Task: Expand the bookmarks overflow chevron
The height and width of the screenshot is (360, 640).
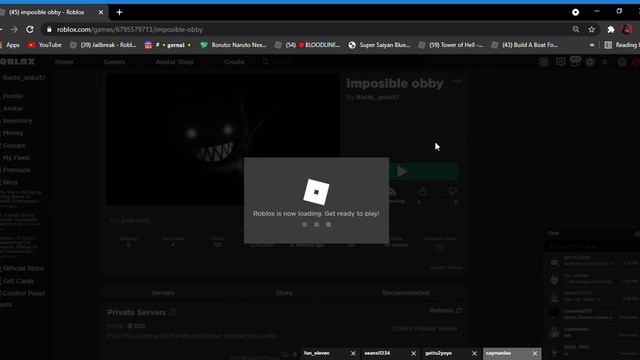Action: click(x=592, y=45)
